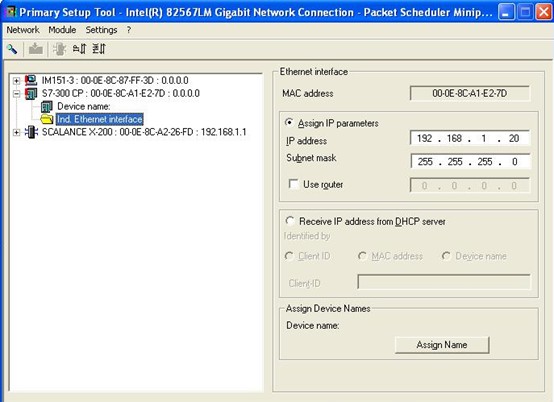Viewport: 554px width, 402px height.
Task: Select the SCALANCE X-200 switch icon
Action: [x=31, y=132]
